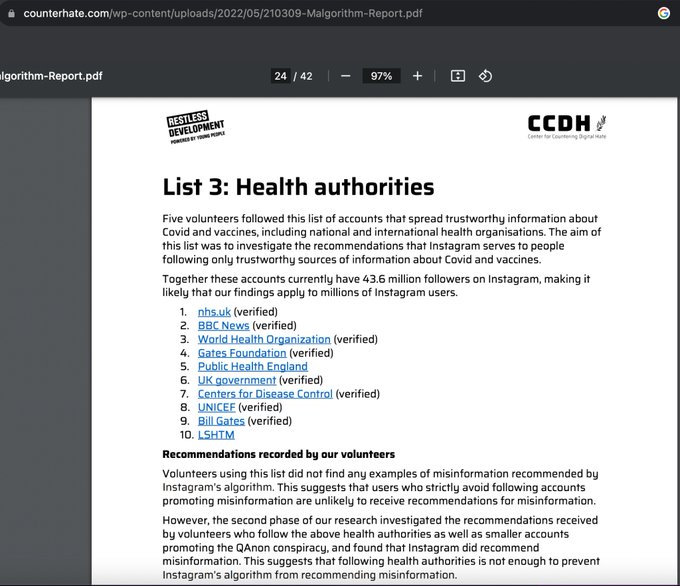Click the '/ 42' total page count
The image size is (680, 586).
[303, 76]
